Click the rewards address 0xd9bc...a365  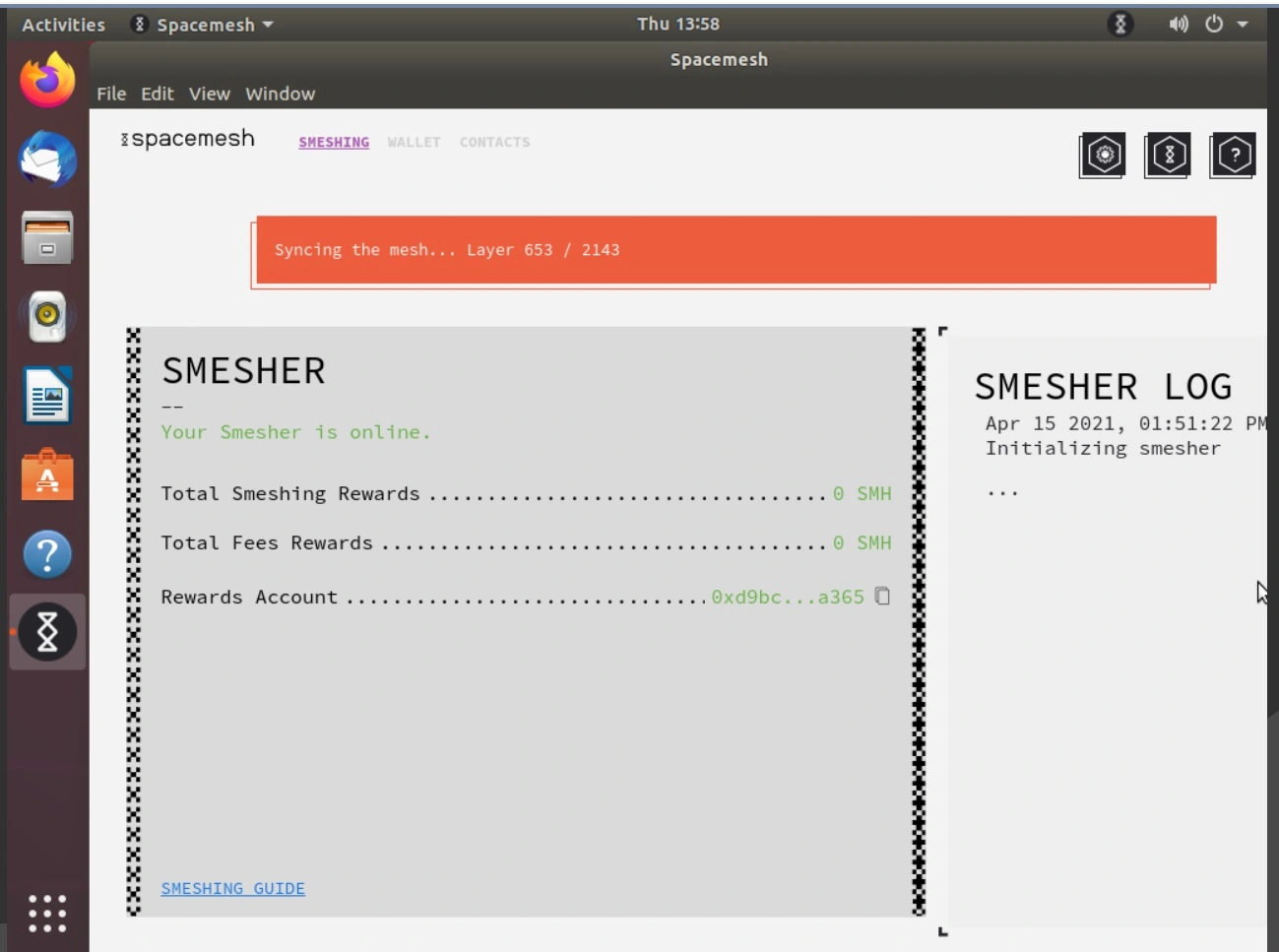[788, 597]
